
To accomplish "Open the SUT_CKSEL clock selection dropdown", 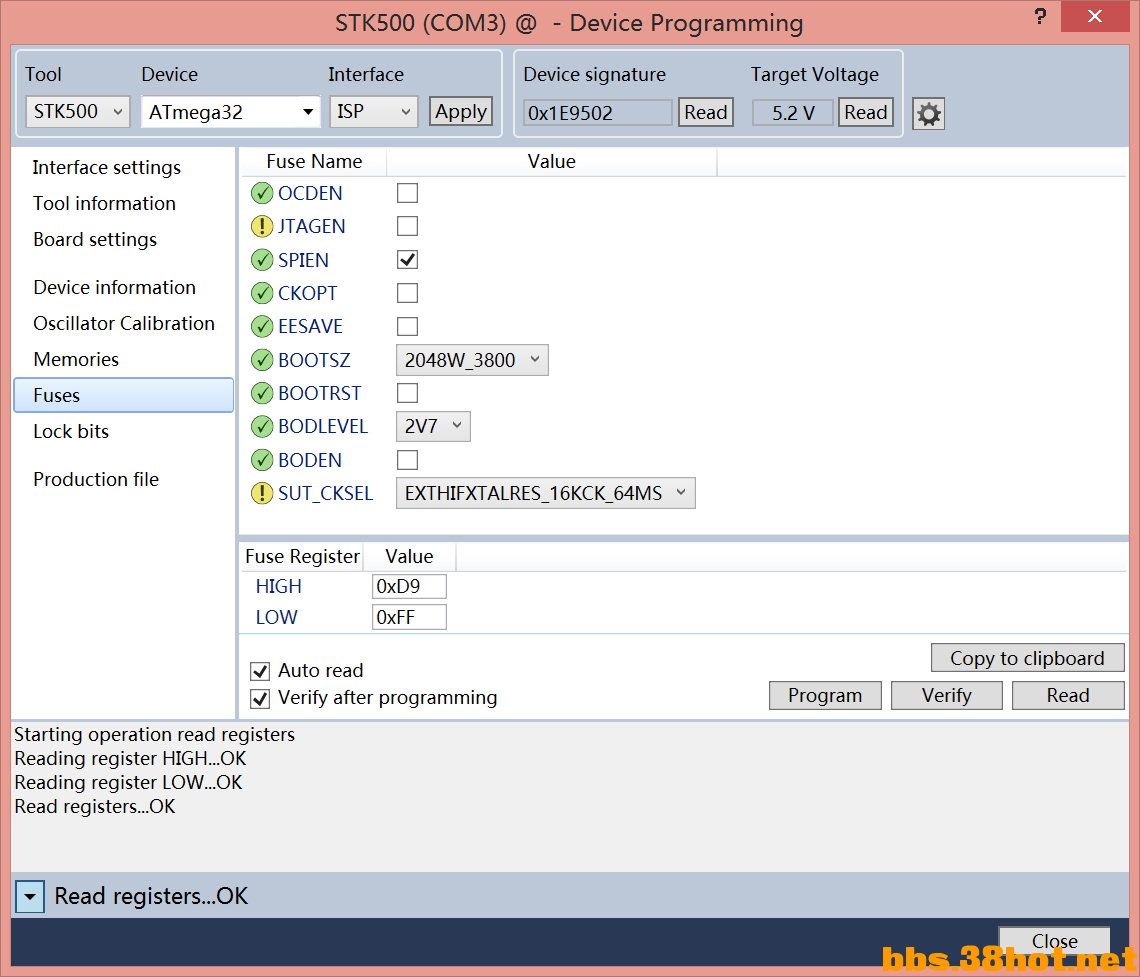I will pyautogui.click(x=545, y=494).
